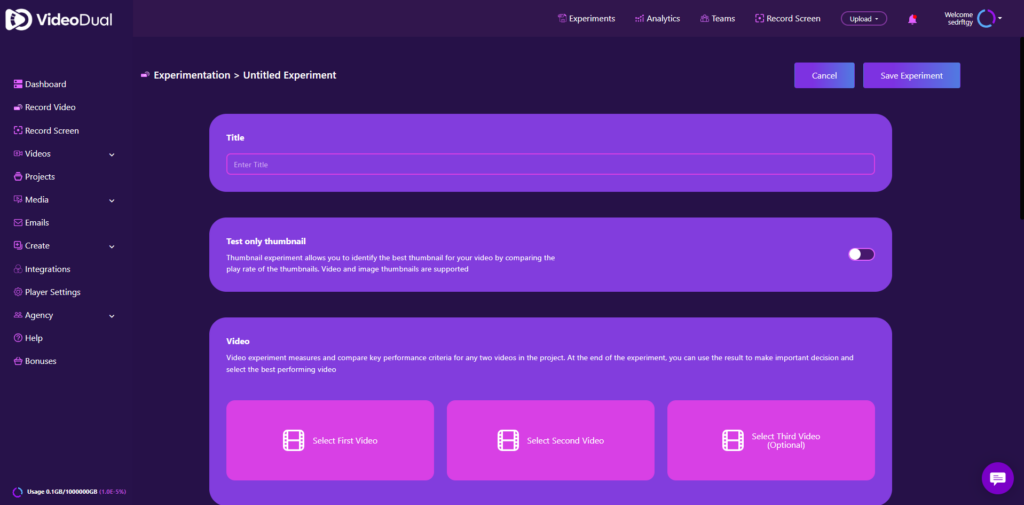This screenshot has width=1024, height=505.
Task: Click the Help question mark icon
Action: [x=18, y=338]
